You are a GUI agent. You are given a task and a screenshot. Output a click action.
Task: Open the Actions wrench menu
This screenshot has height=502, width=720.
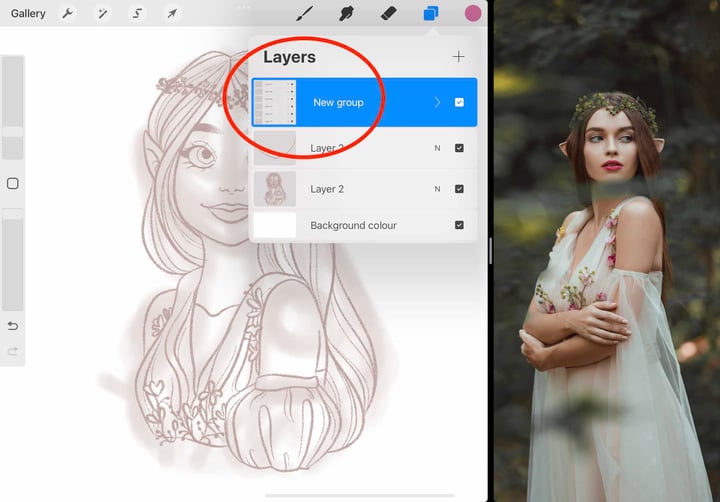[68, 13]
